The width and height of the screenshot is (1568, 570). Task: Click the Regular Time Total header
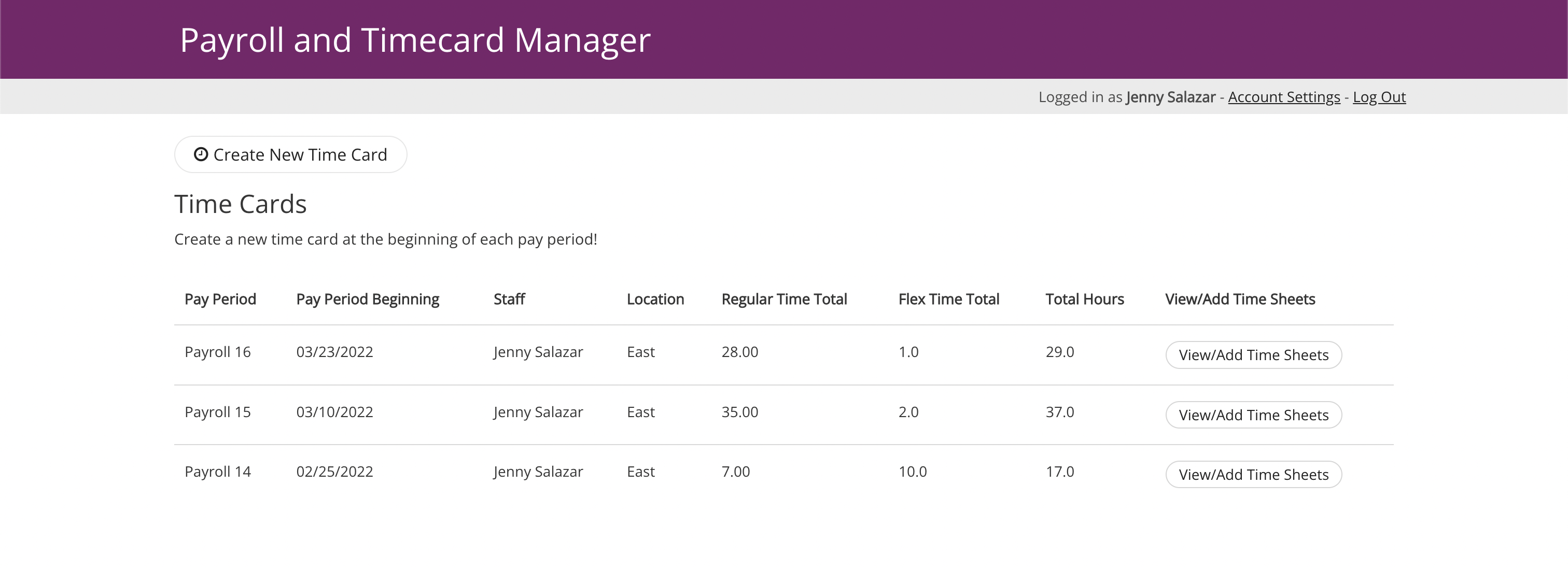pos(783,300)
